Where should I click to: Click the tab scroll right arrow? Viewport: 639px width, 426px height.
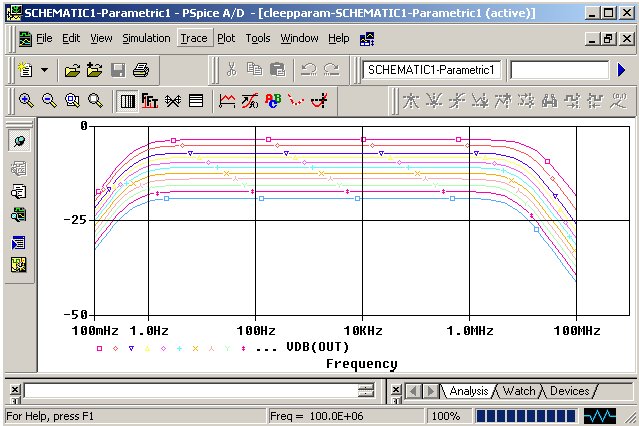[430, 391]
